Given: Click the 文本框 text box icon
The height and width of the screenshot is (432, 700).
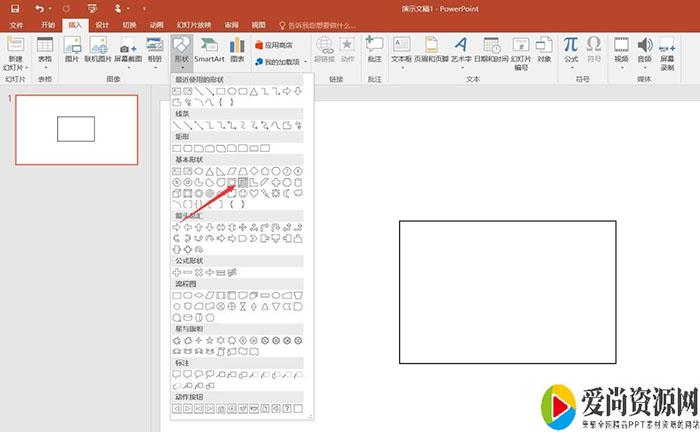Looking at the screenshot, I should tap(401, 50).
